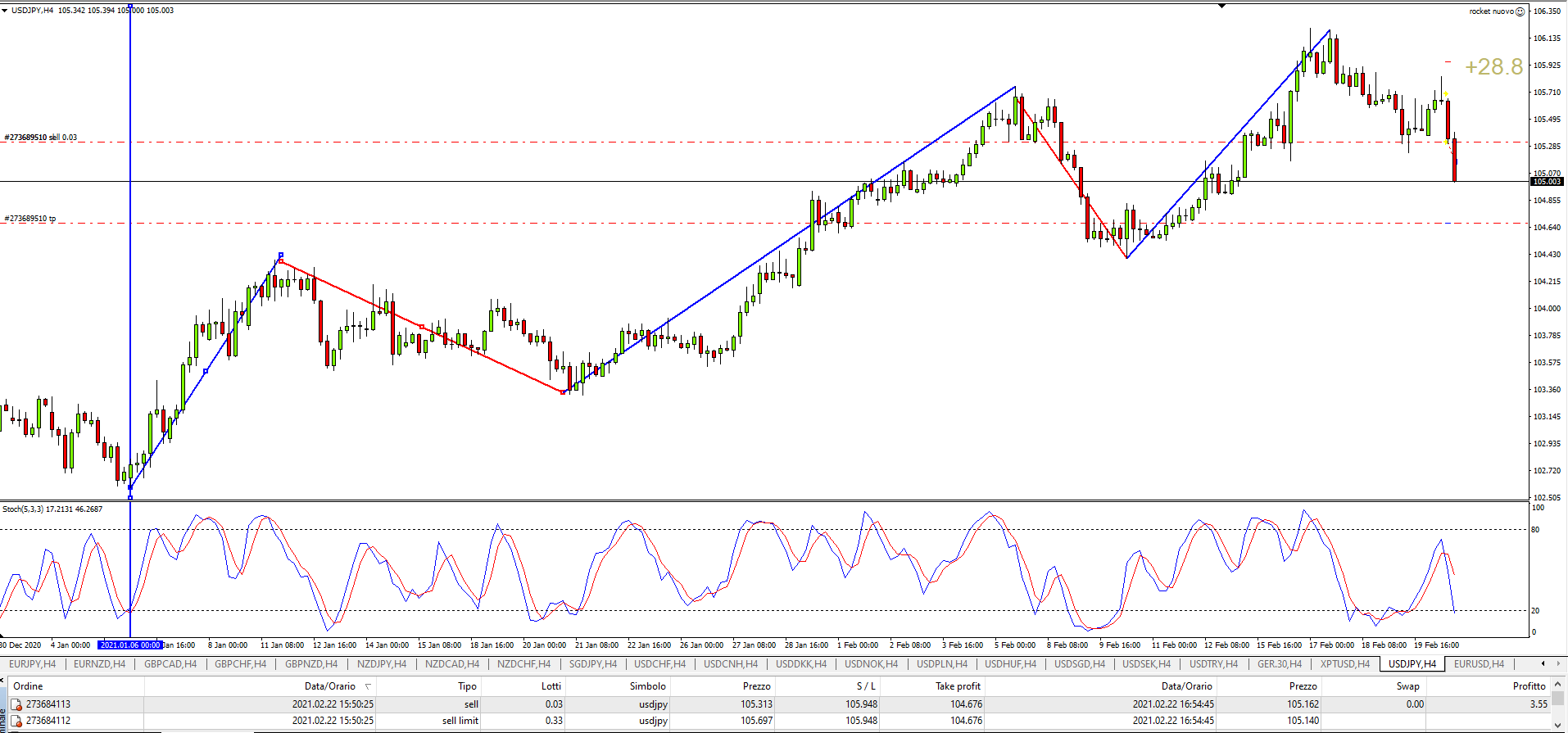The image size is (1568, 733).
Task: Select the USDNOK,H4 chart tab
Action: pyautogui.click(x=871, y=664)
